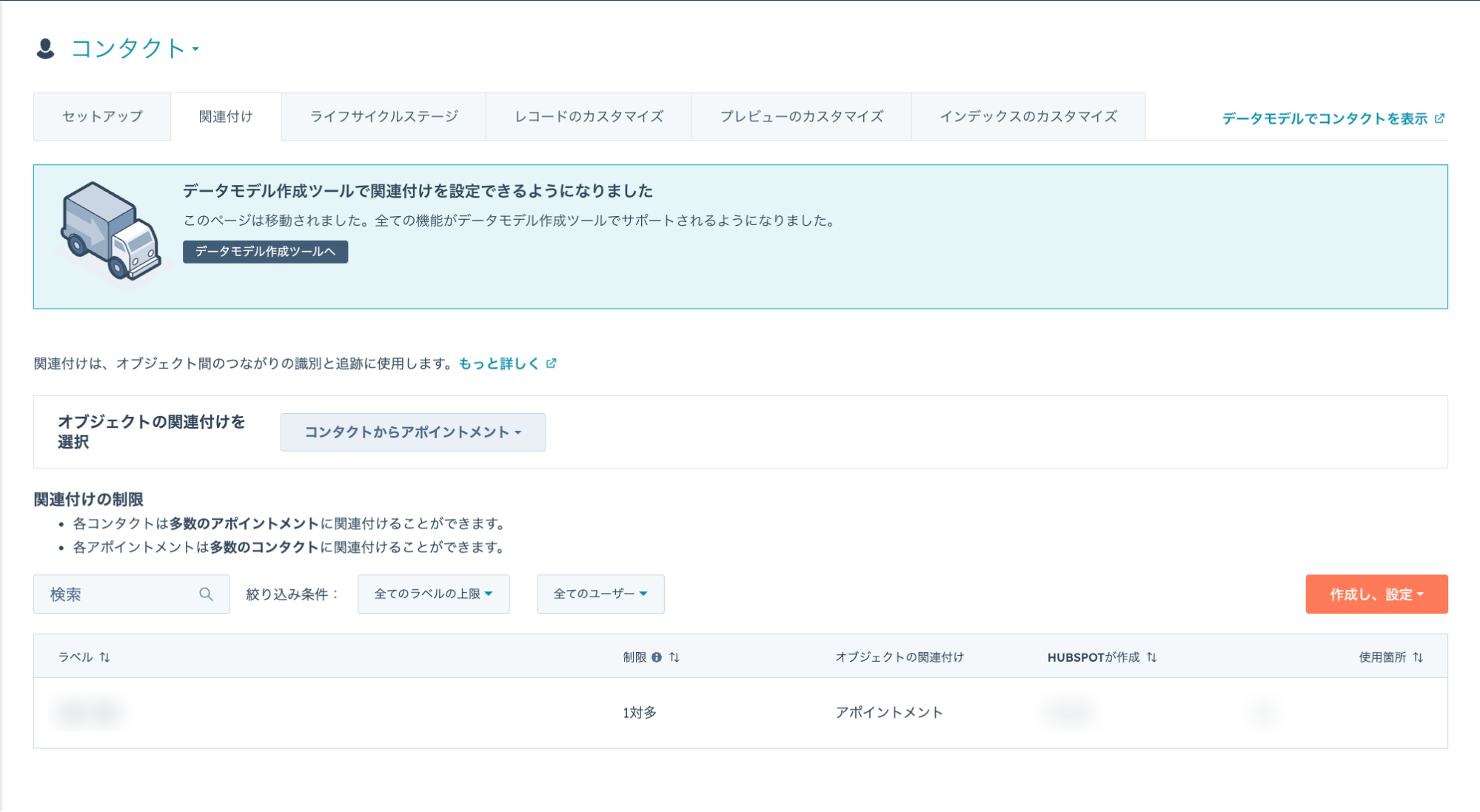The width and height of the screenshot is (1480, 812).
Task: Click the moving truck illustration
Action: 110,231
